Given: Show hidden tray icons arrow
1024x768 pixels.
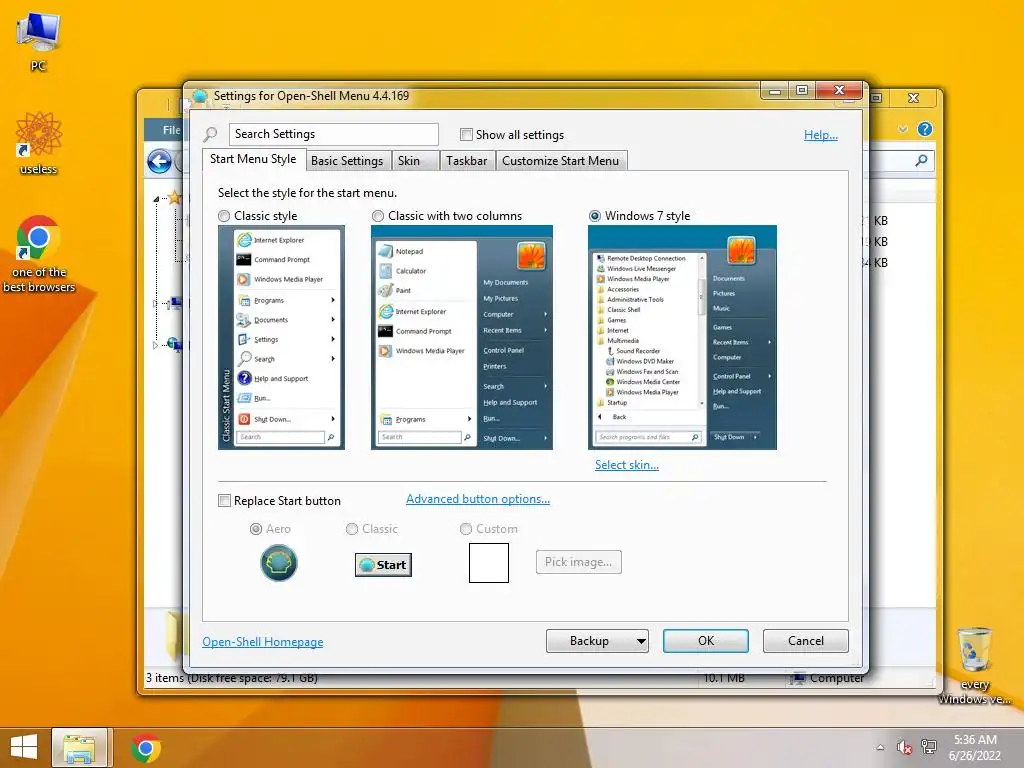Looking at the screenshot, I should pyautogui.click(x=880, y=747).
